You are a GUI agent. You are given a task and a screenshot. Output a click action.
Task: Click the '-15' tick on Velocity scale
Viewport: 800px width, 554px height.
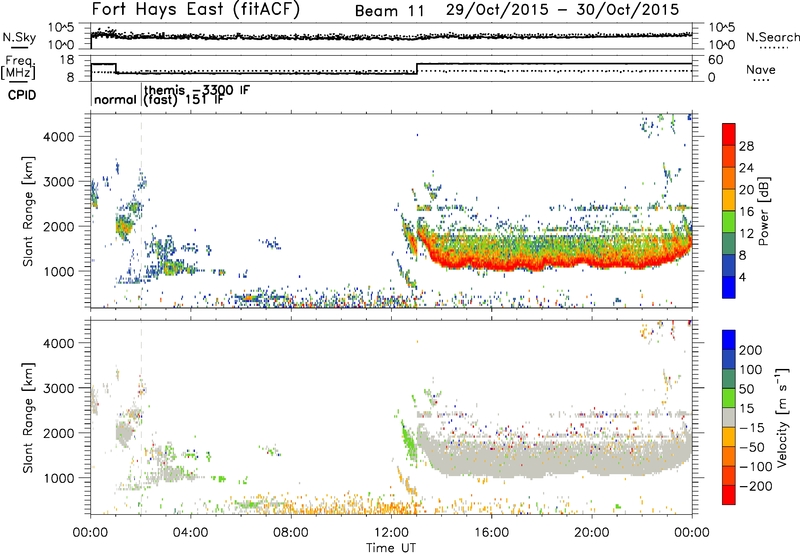pos(752,427)
